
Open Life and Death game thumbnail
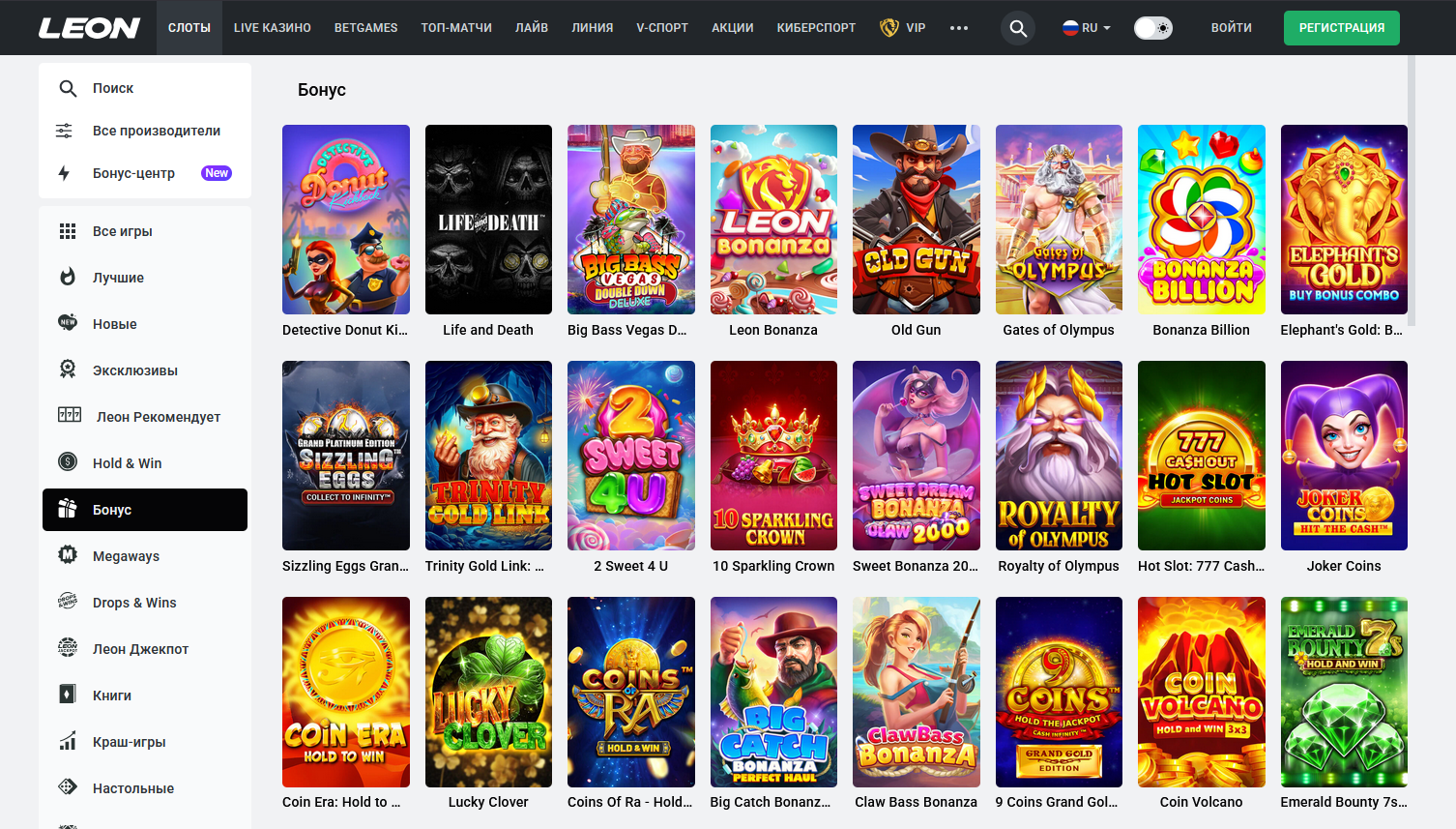pyautogui.click(x=488, y=220)
